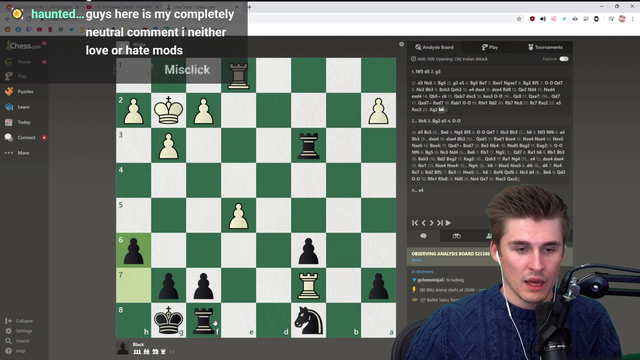Open the Learn section in the sidebar
This screenshot has width=640, height=360.
(x=17, y=107)
